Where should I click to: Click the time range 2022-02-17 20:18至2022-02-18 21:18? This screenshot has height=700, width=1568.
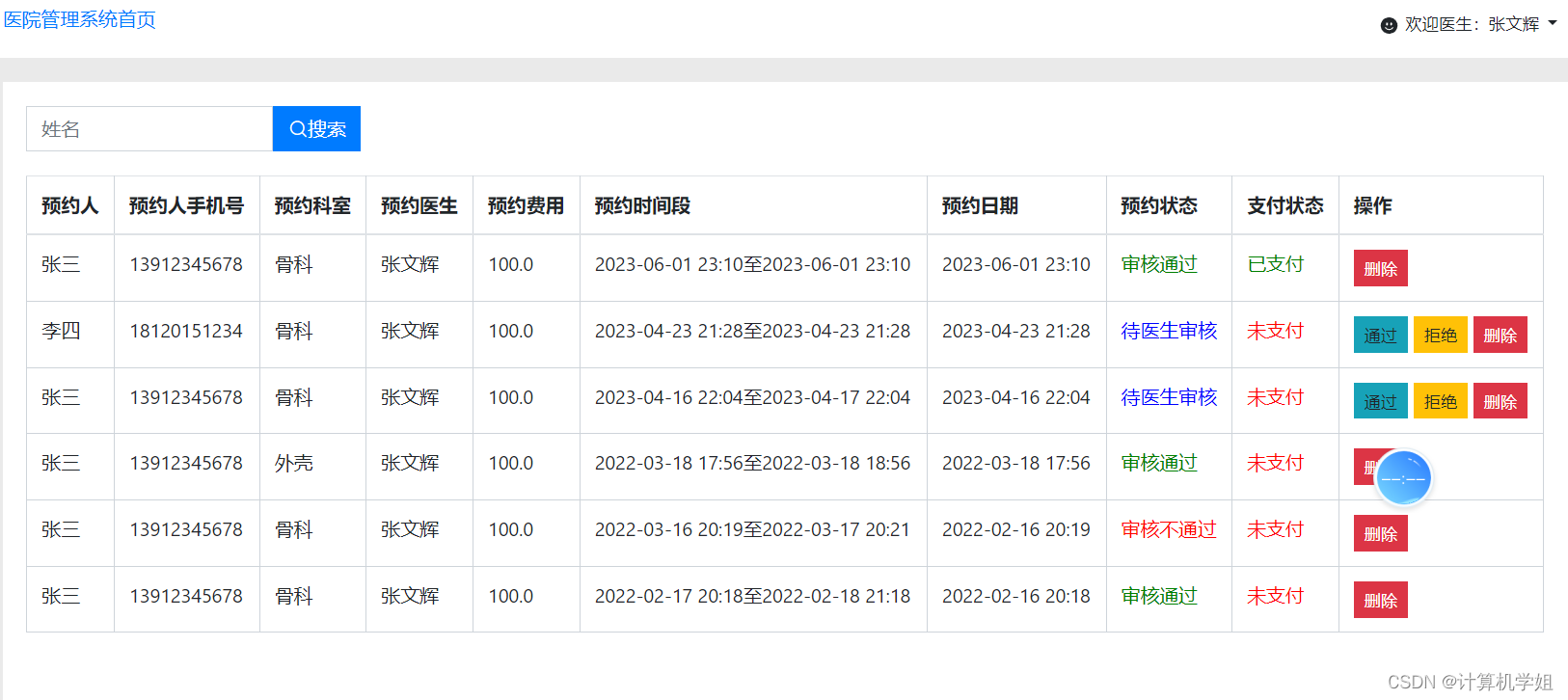(752, 596)
